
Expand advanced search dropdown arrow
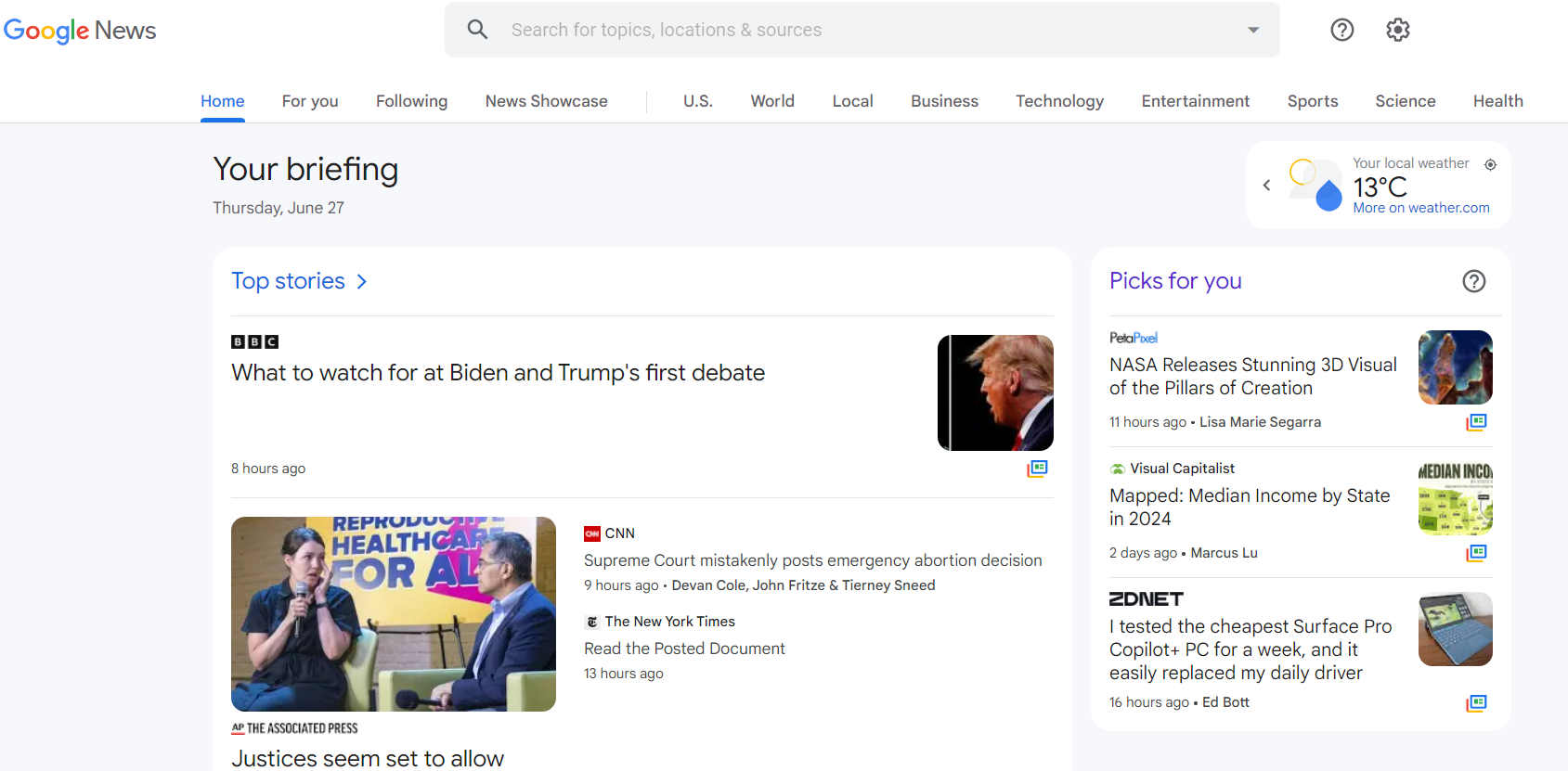tap(1253, 30)
